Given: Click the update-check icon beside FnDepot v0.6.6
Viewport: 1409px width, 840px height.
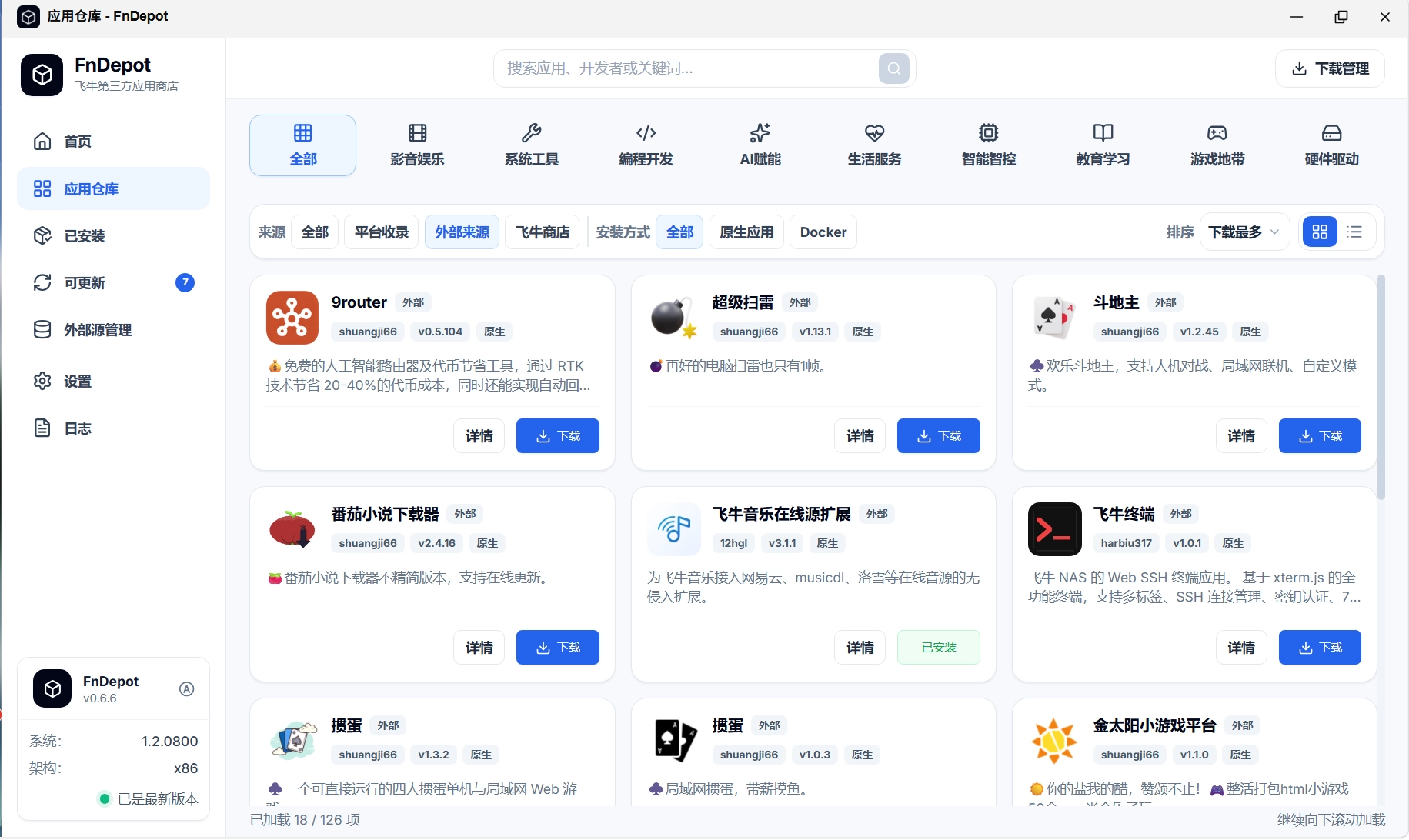Looking at the screenshot, I should coord(186,689).
